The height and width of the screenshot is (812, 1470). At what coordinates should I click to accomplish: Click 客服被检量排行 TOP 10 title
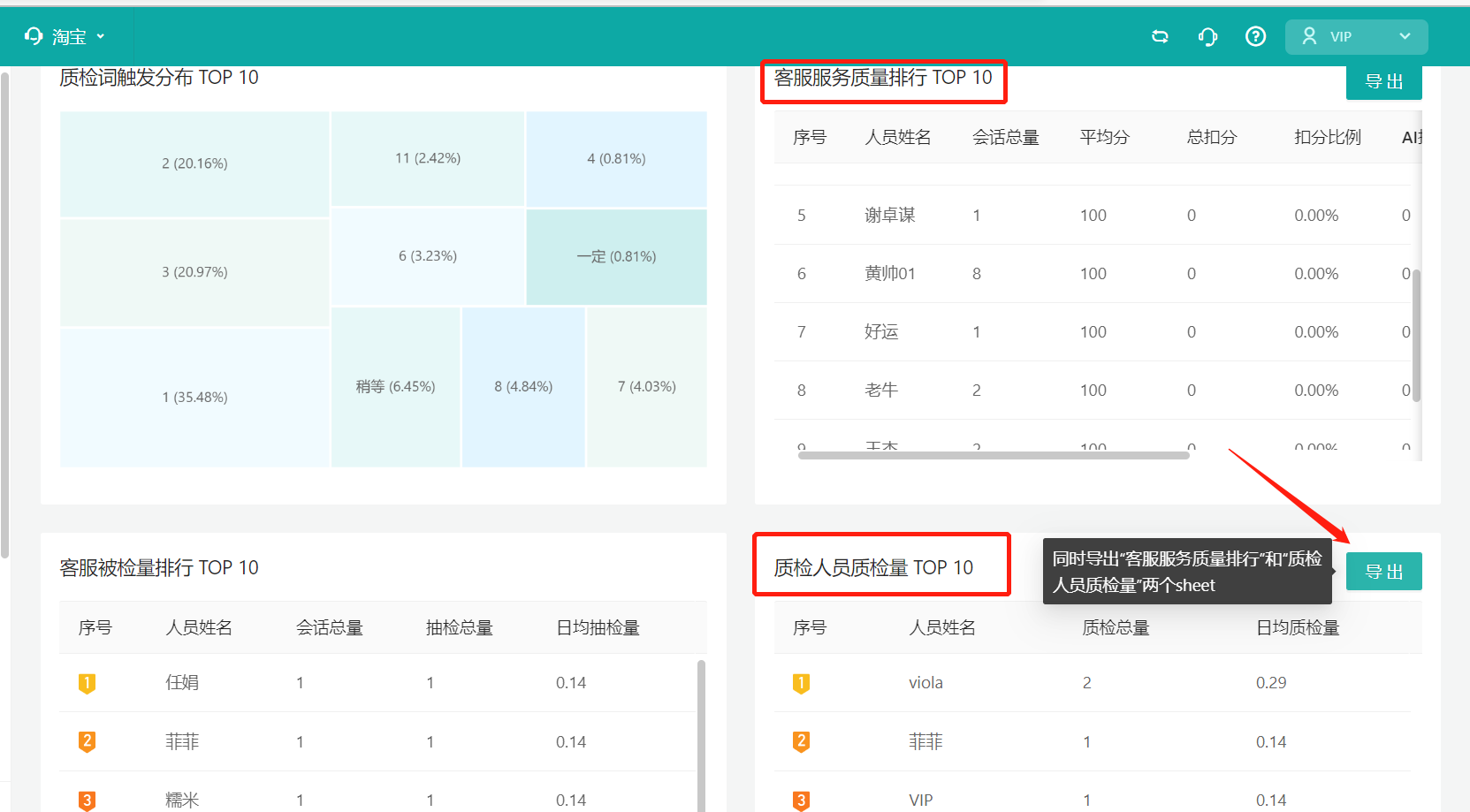coord(159,567)
